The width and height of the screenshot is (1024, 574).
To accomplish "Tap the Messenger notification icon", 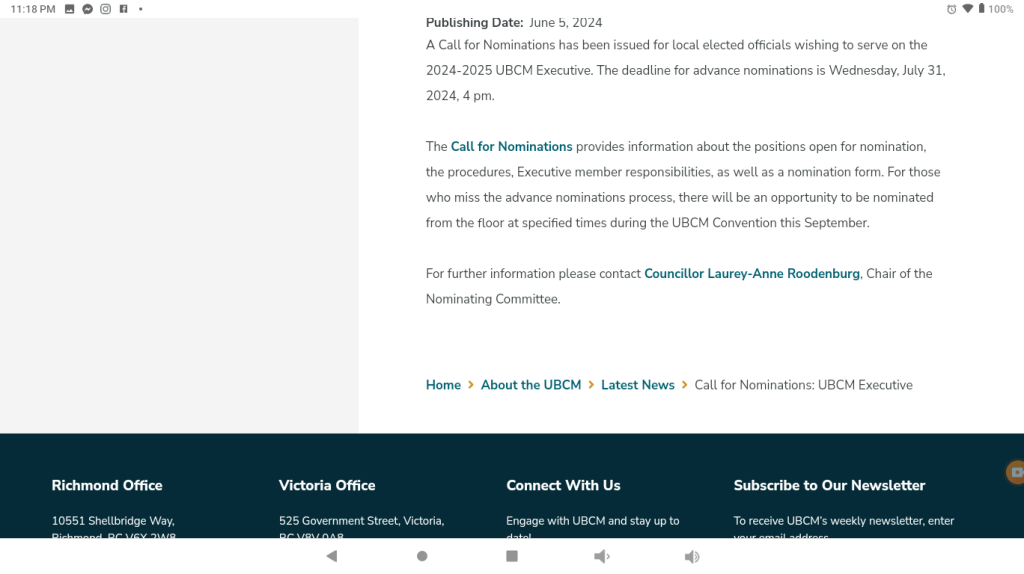I will tap(87, 9).
